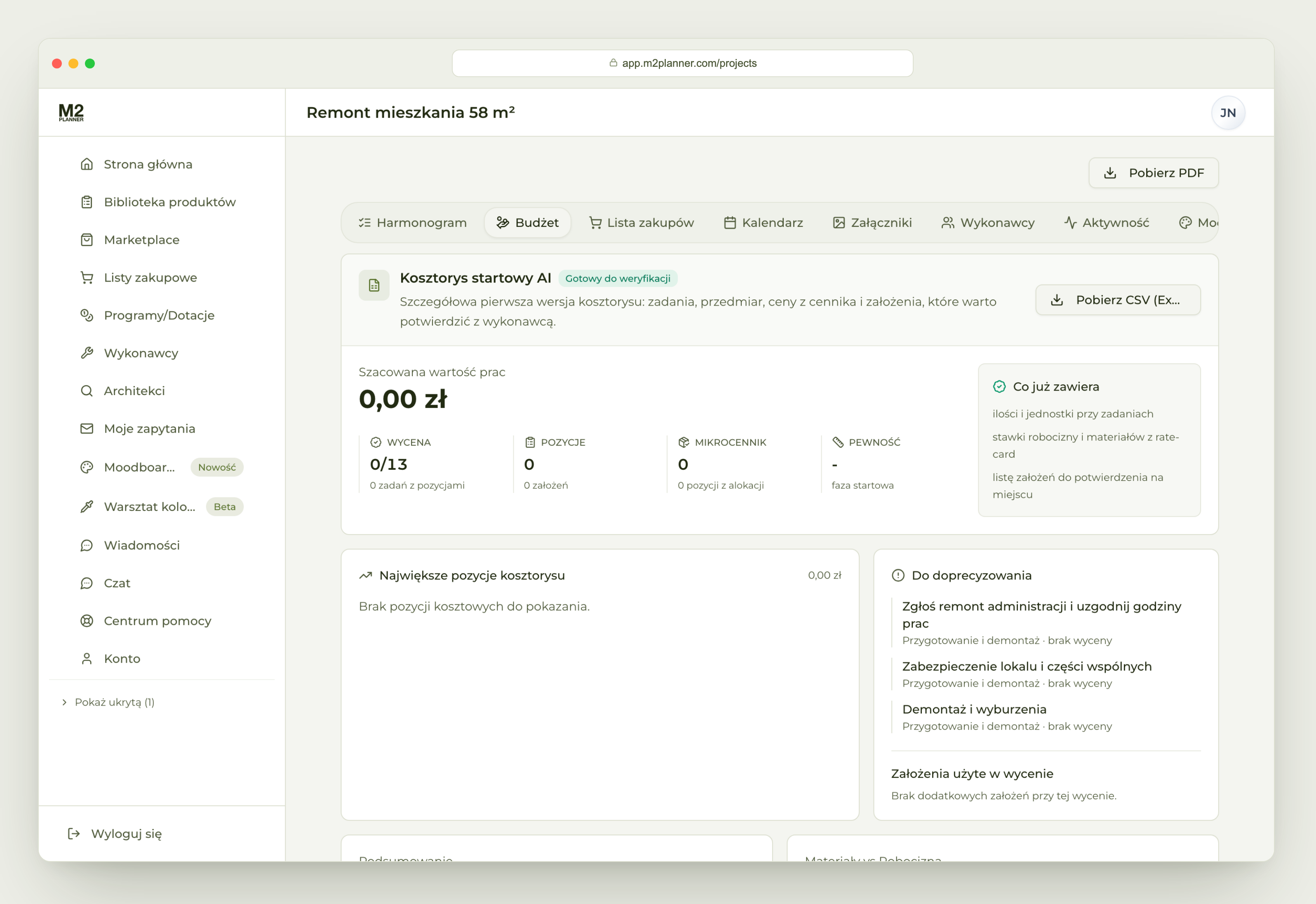Click the Programy/Dotacje coins icon
1316x904 pixels.
coord(87,315)
